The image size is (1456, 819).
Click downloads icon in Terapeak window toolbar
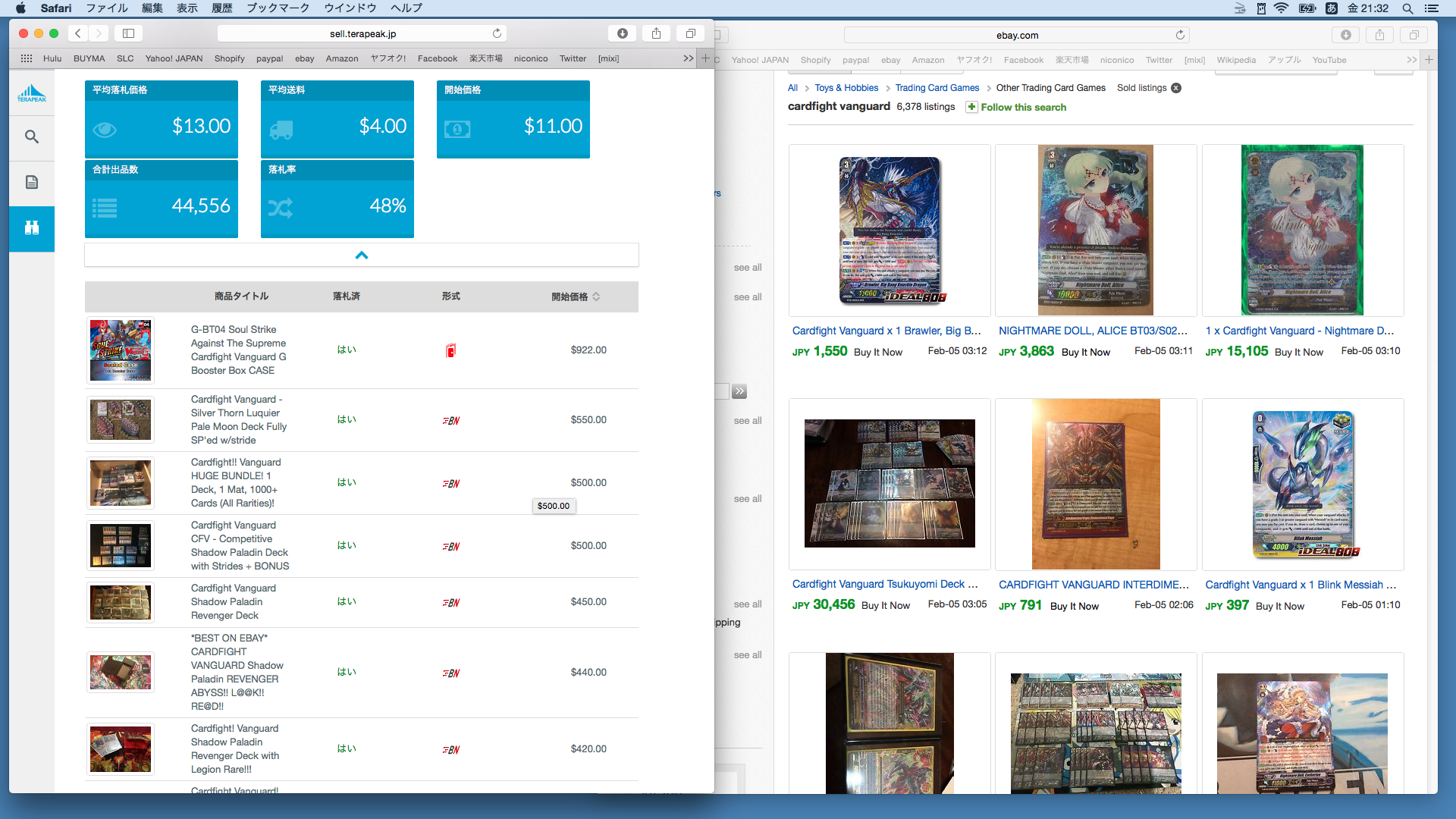click(622, 33)
